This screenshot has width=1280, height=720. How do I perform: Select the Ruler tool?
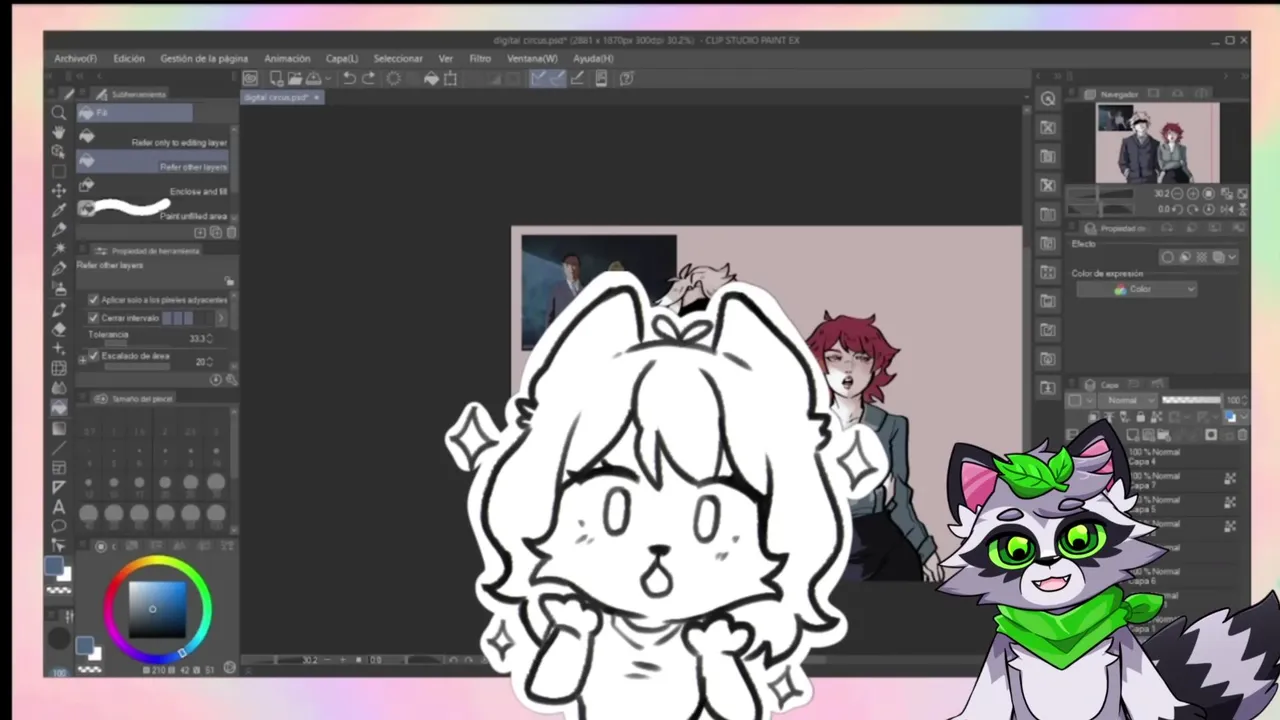coord(59,487)
